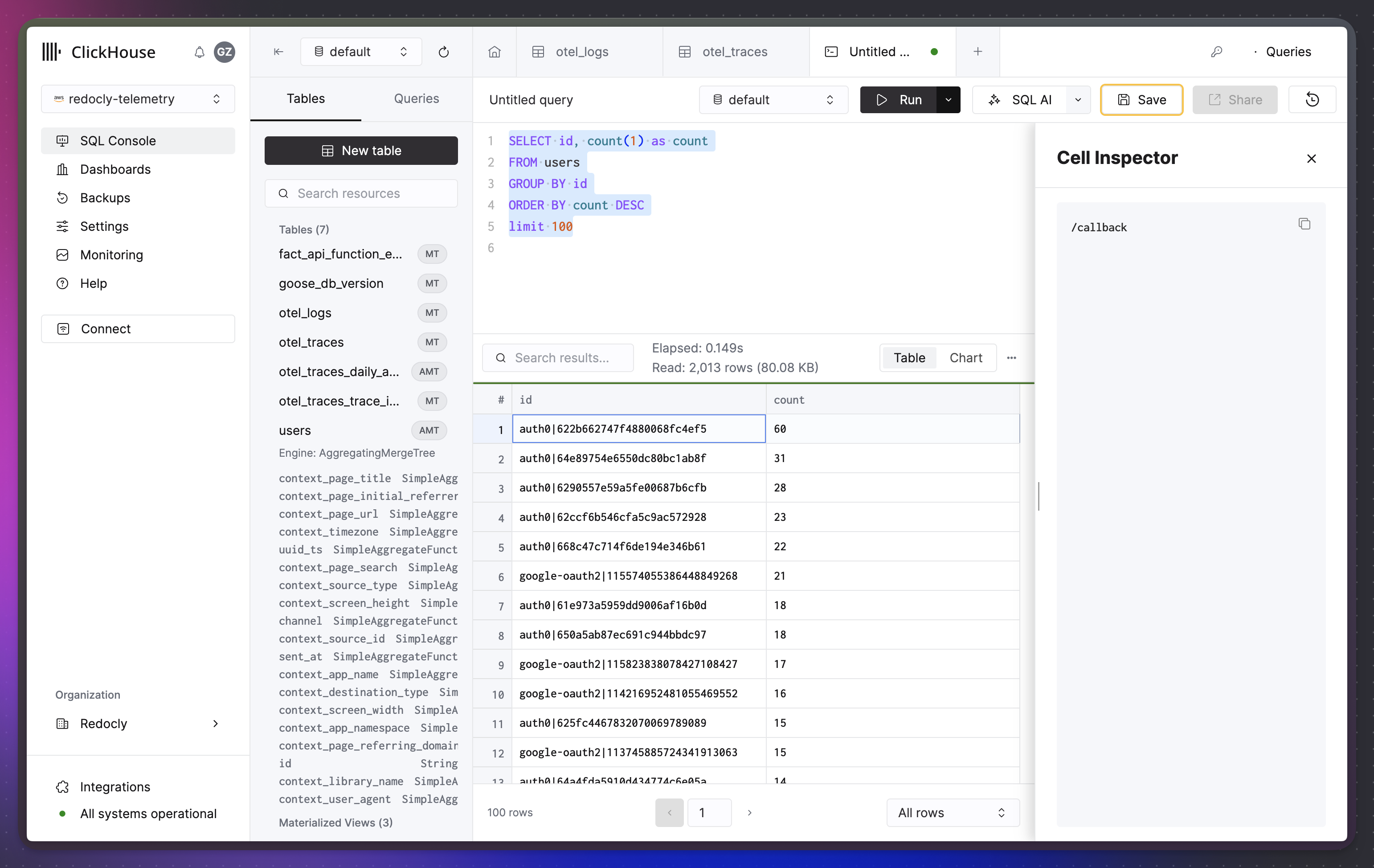Open the GZ user avatar menu
The image size is (1374, 868).
click(x=224, y=52)
